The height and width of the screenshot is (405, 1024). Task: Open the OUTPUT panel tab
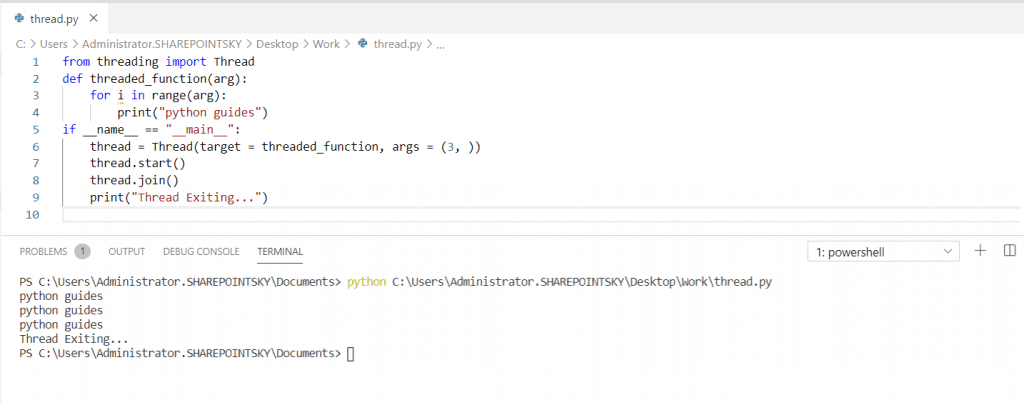coord(126,251)
